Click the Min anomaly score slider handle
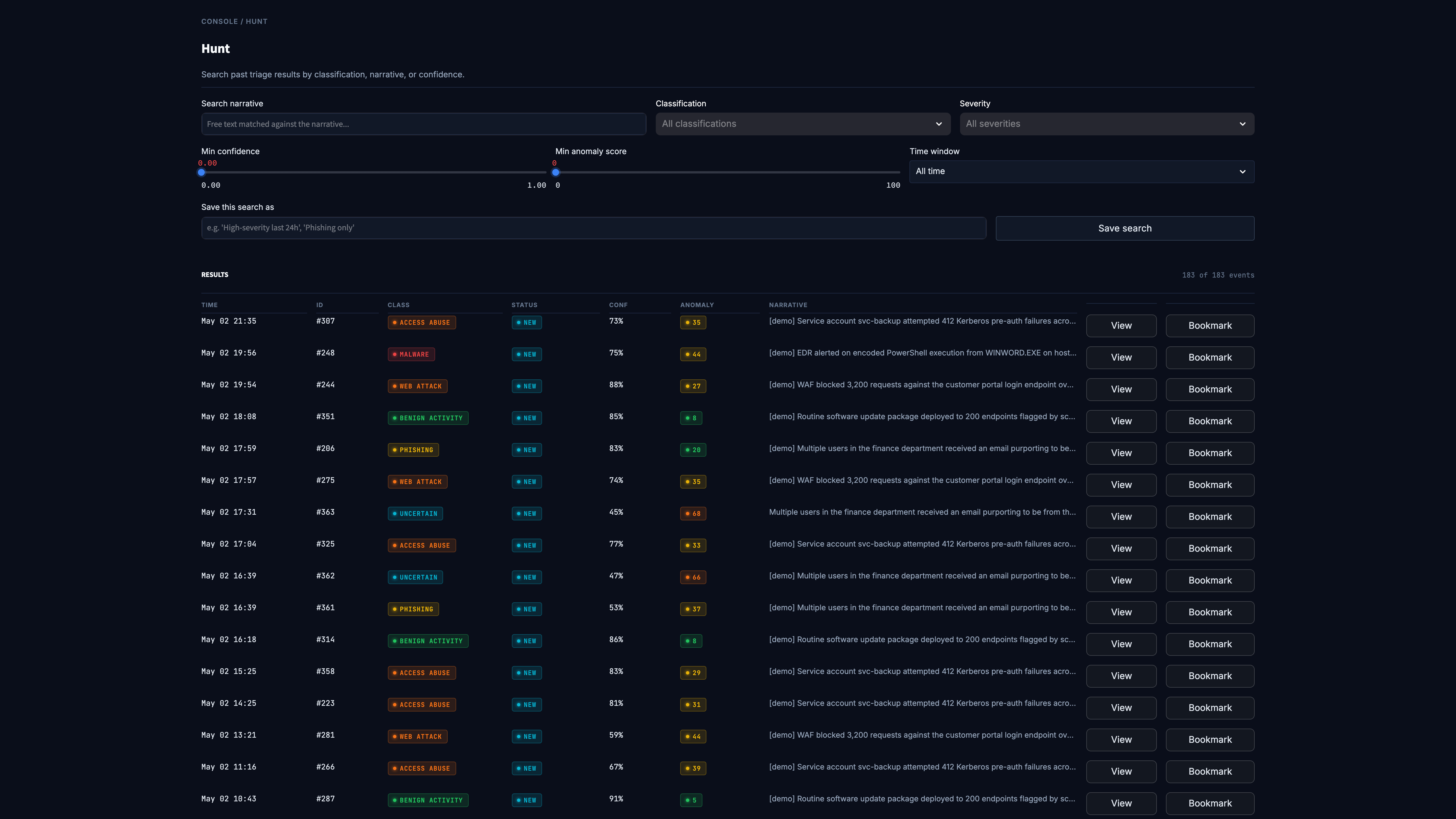 coord(556,172)
